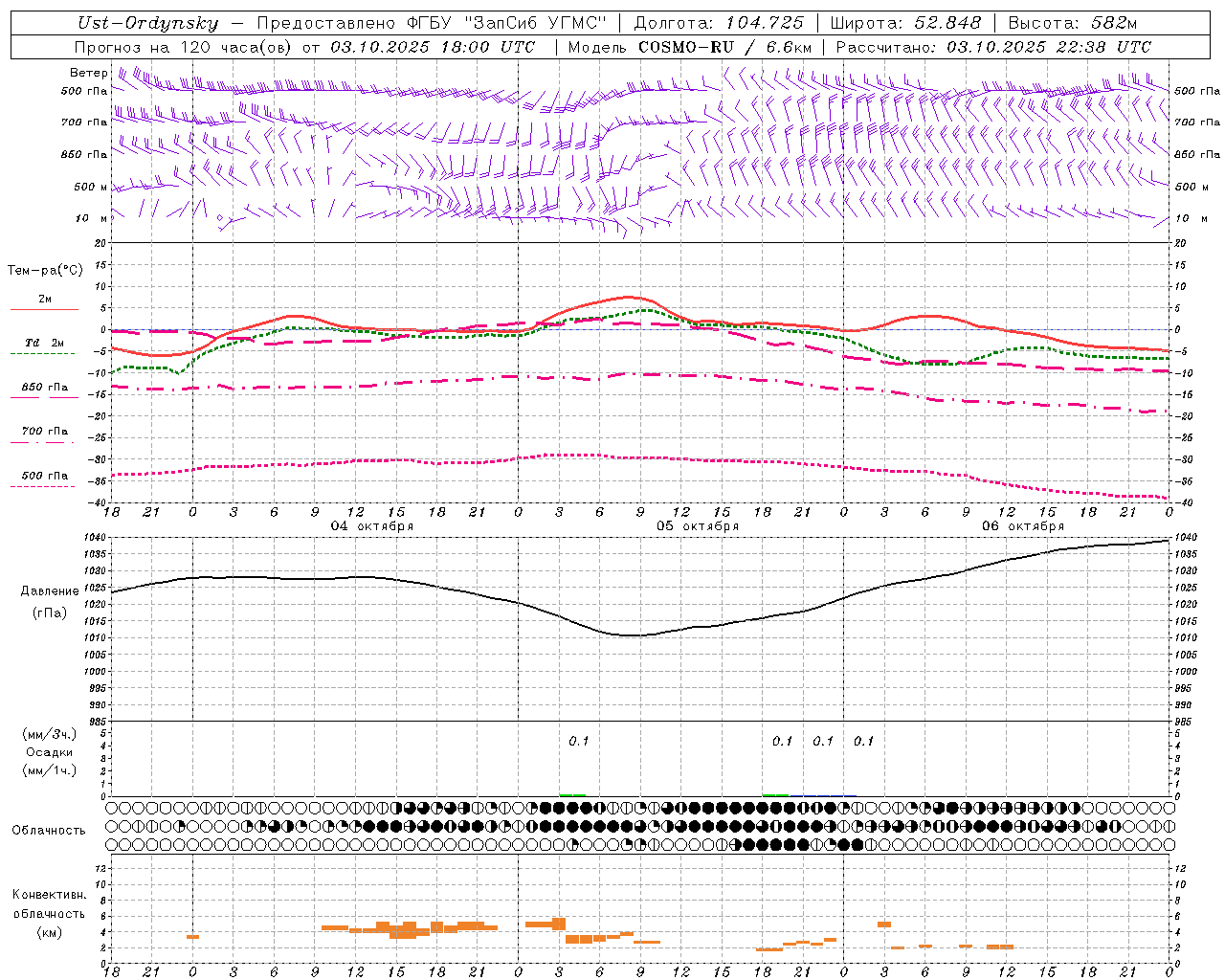Select the Модель COSMO-RU / 6.6км label
The width and height of the screenshot is (1225, 980).
pos(690,47)
